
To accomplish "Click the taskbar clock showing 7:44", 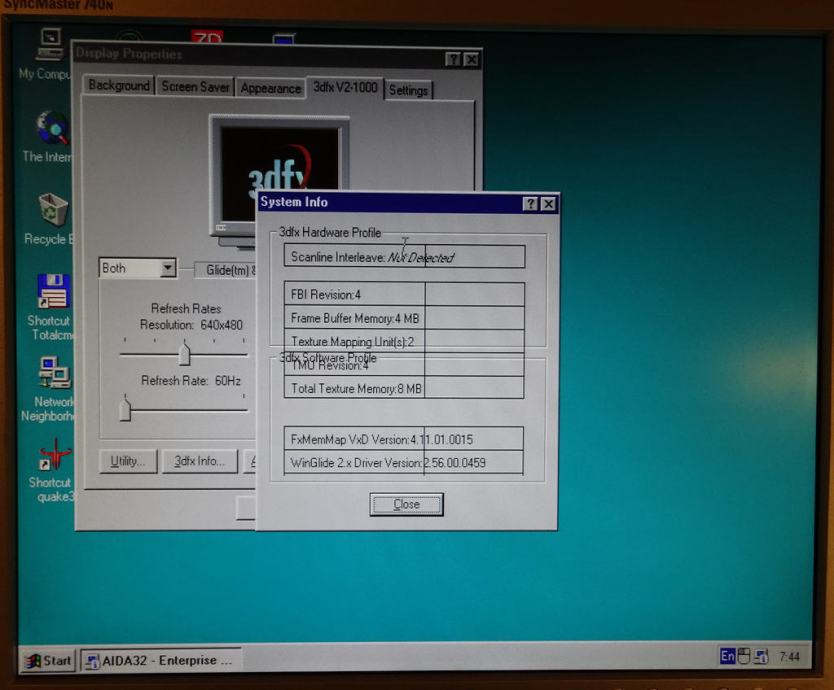I will pyautogui.click(x=789, y=657).
